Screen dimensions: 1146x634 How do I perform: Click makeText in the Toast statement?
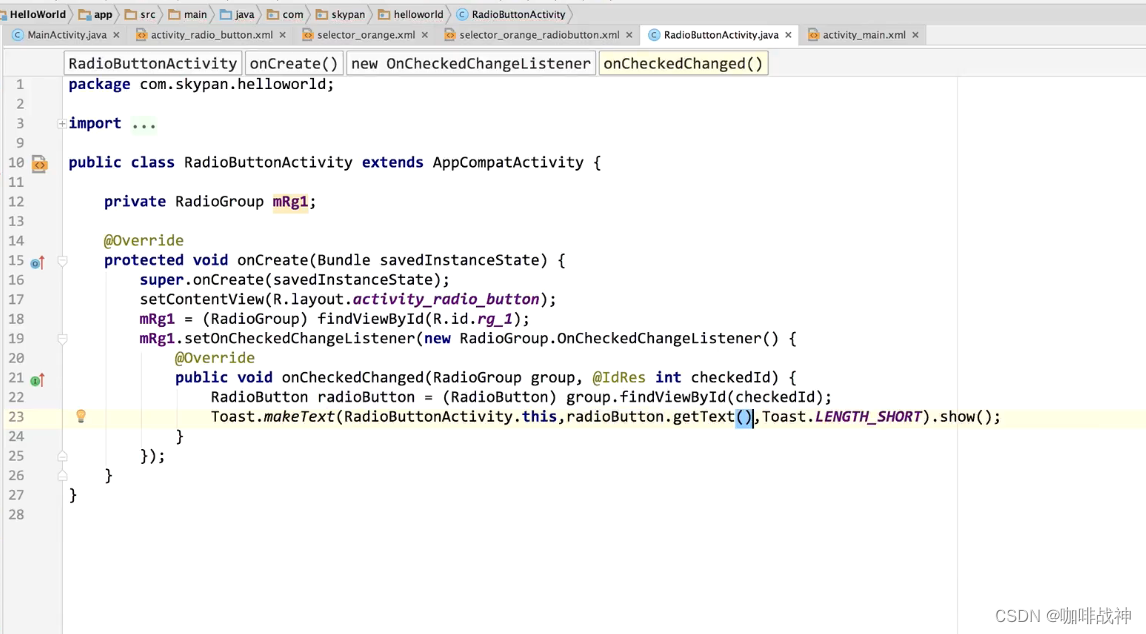[299, 417]
